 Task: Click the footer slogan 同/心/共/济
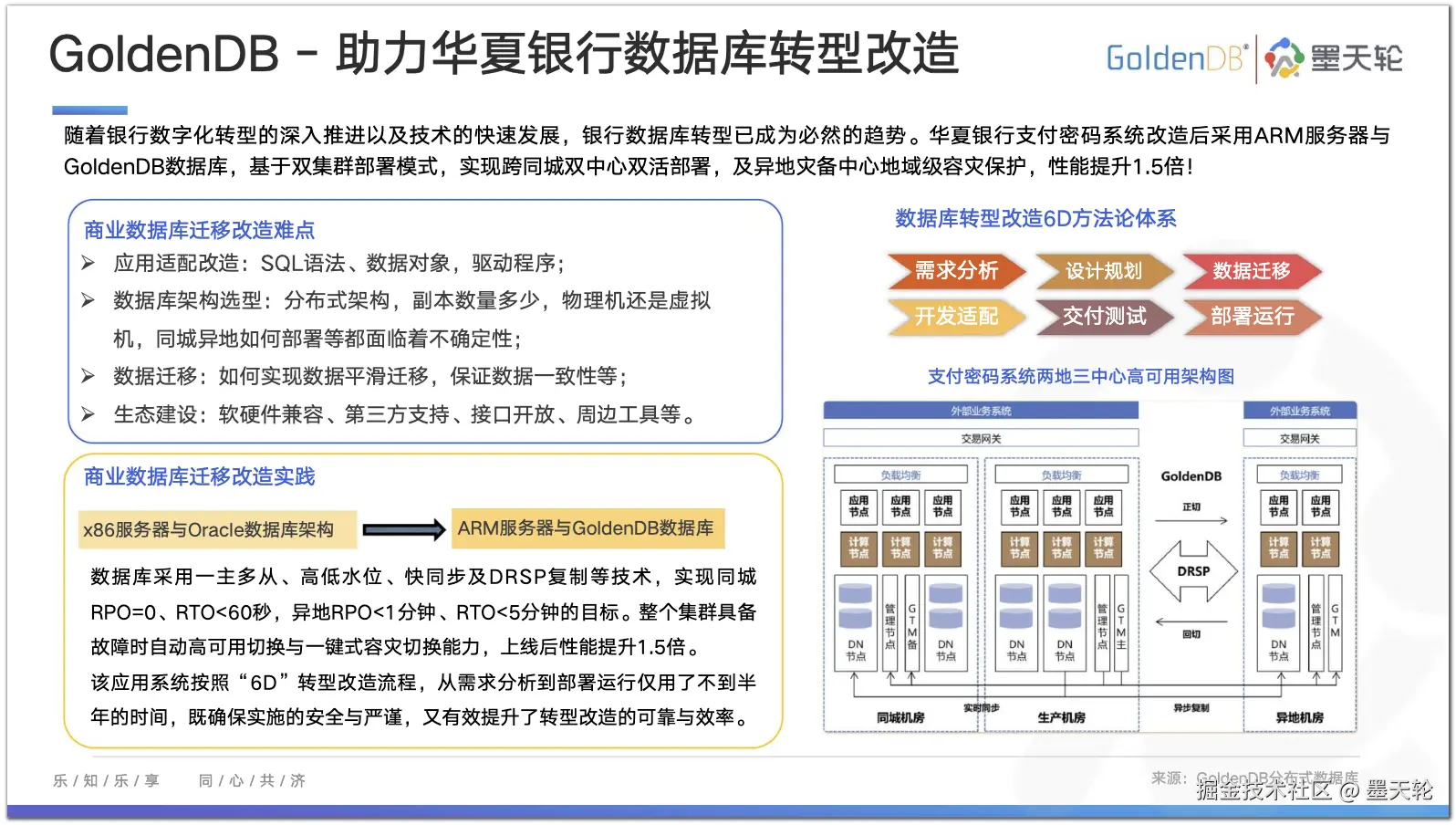252,781
